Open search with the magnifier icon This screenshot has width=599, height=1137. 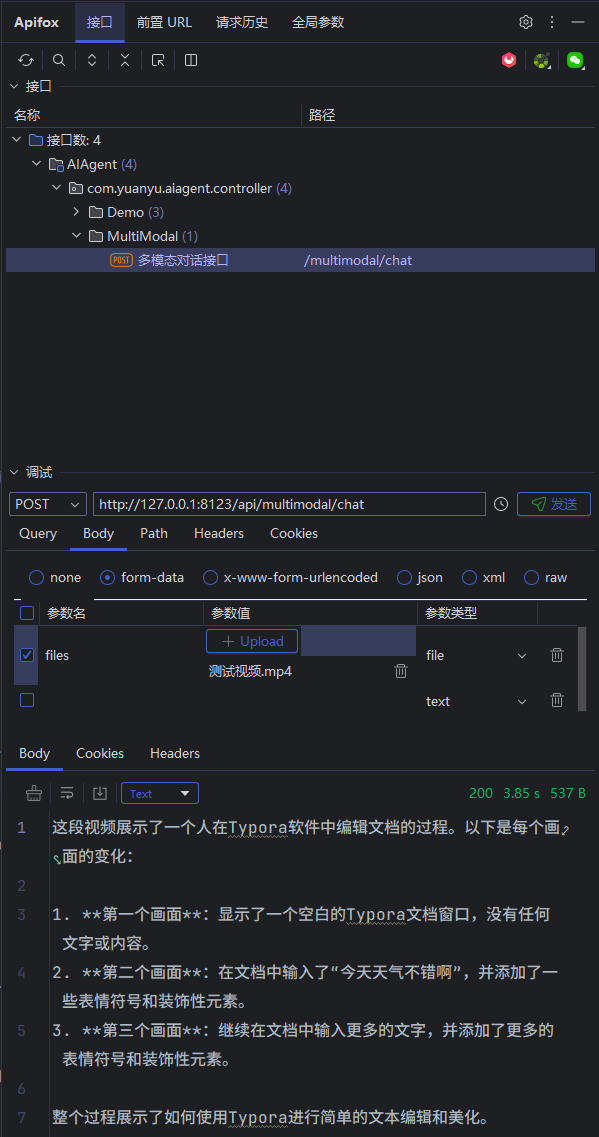coord(59,60)
